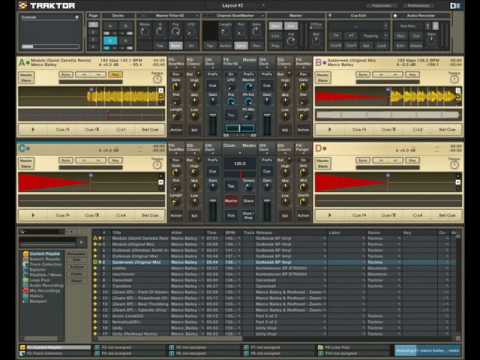
Task: Click the Current Playlist favorite in the bottom bar
Action: click(x=55, y=347)
